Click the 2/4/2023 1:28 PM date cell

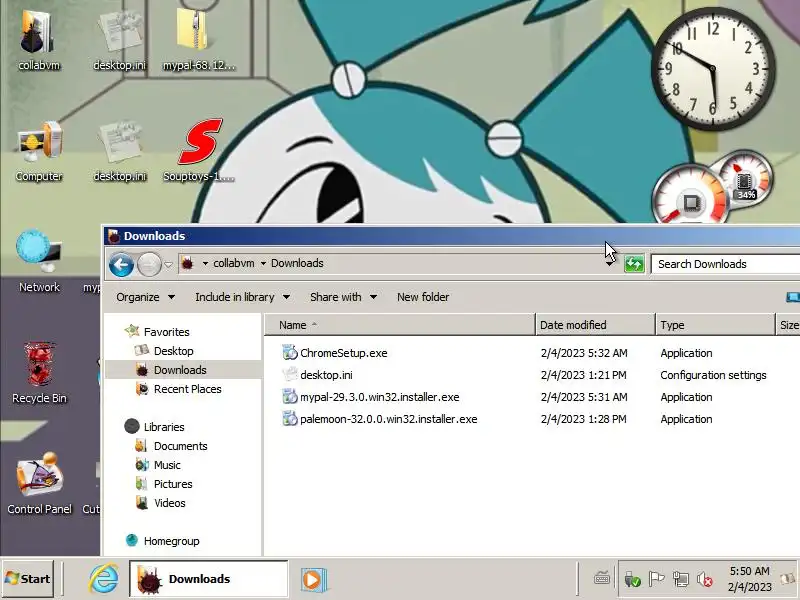(x=583, y=419)
